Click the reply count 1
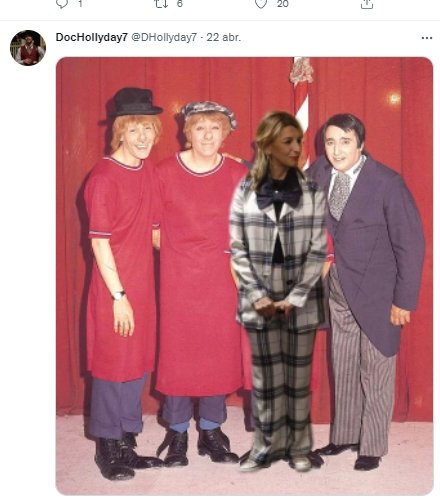440x504 pixels. pos(80,3)
